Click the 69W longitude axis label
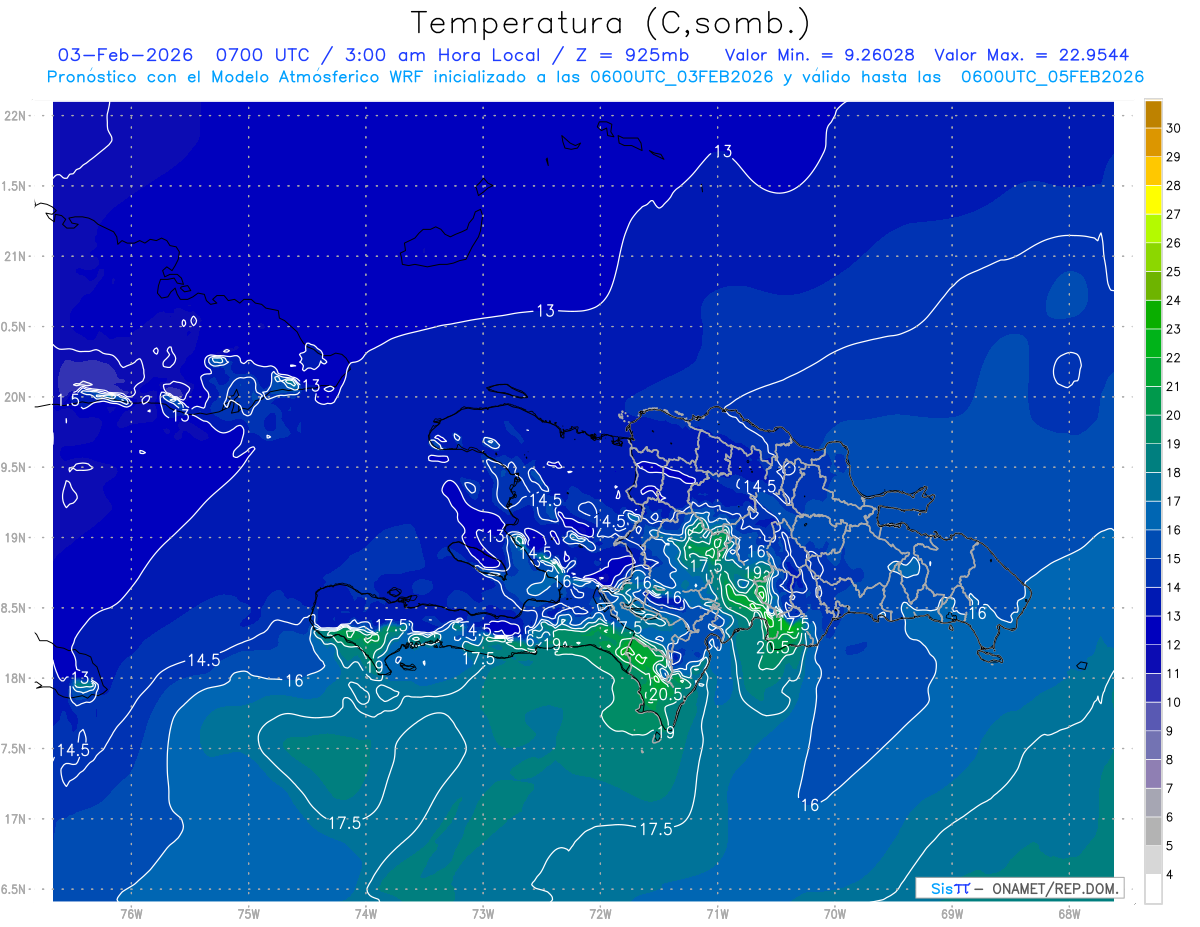 [952, 914]
